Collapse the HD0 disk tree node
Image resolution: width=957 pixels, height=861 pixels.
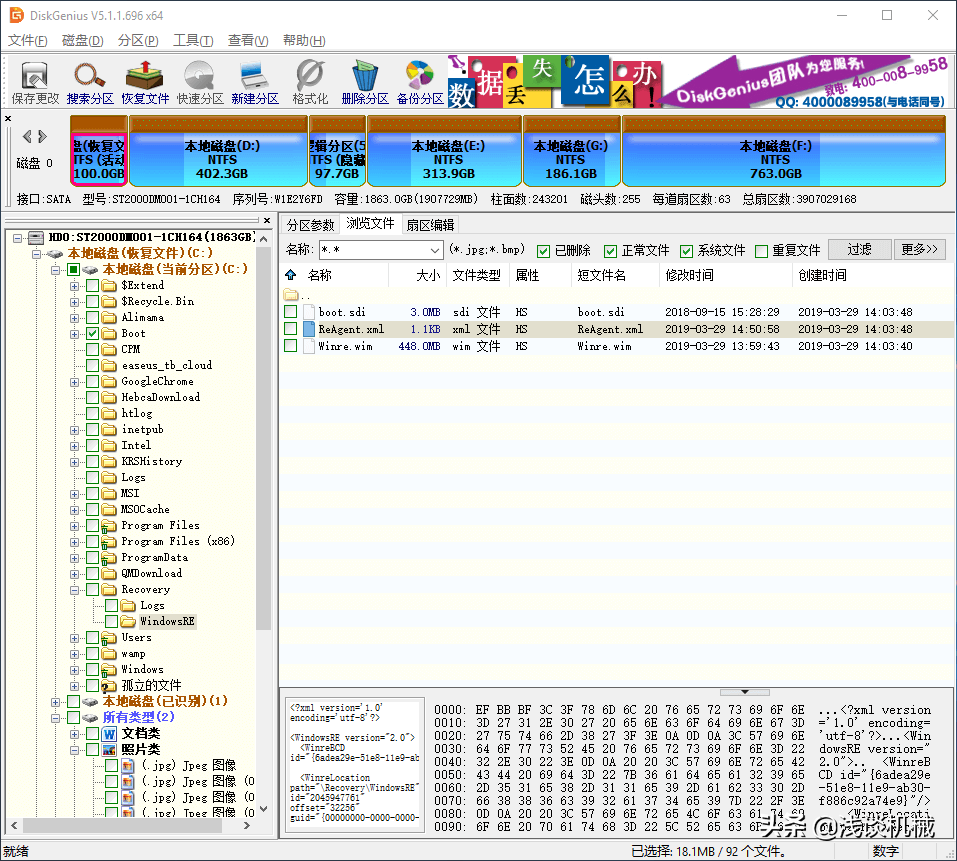tap(17, 237)
